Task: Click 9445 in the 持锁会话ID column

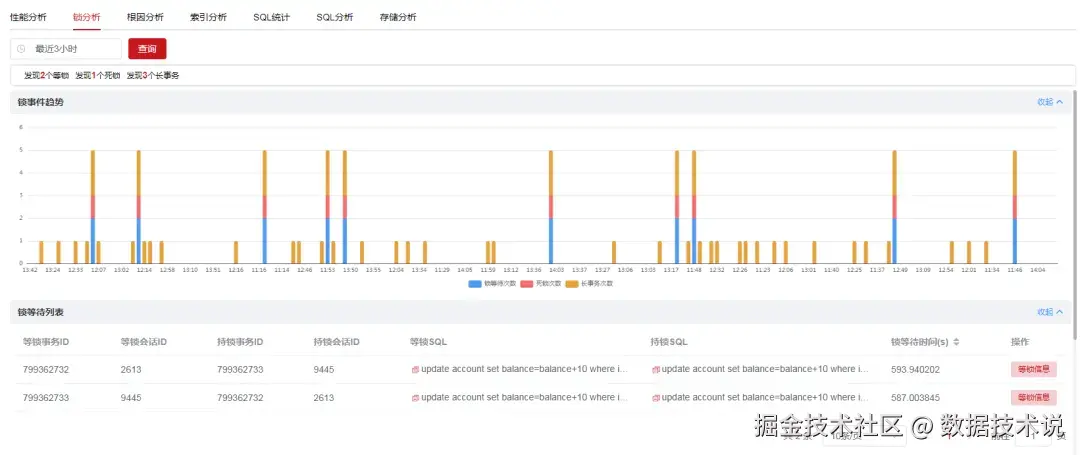Action: click(324, 370)
